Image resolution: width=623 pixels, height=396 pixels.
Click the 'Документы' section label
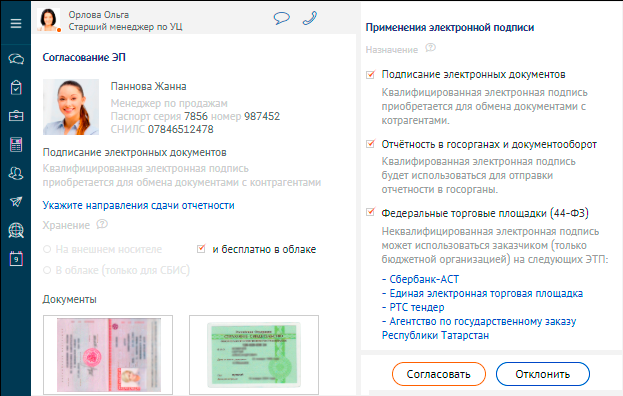(x=70, y=299)
